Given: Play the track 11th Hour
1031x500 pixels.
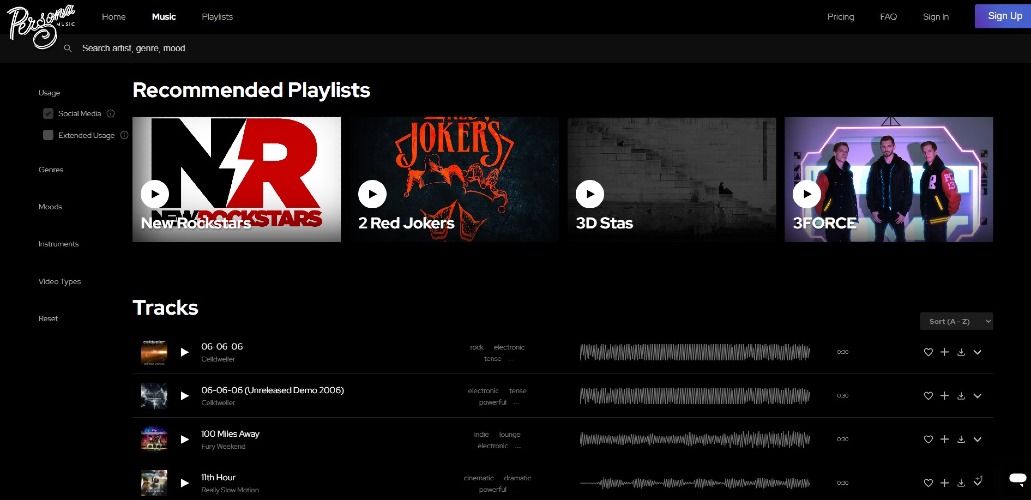Looking at the screenshot, I should [x=185, y=483].
